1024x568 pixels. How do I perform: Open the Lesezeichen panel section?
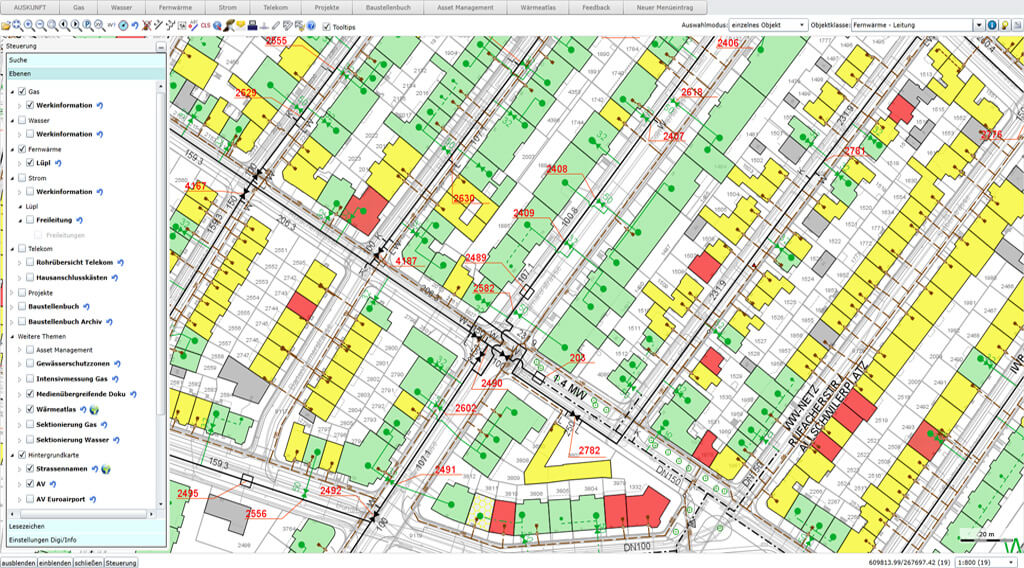click(25, 525)
